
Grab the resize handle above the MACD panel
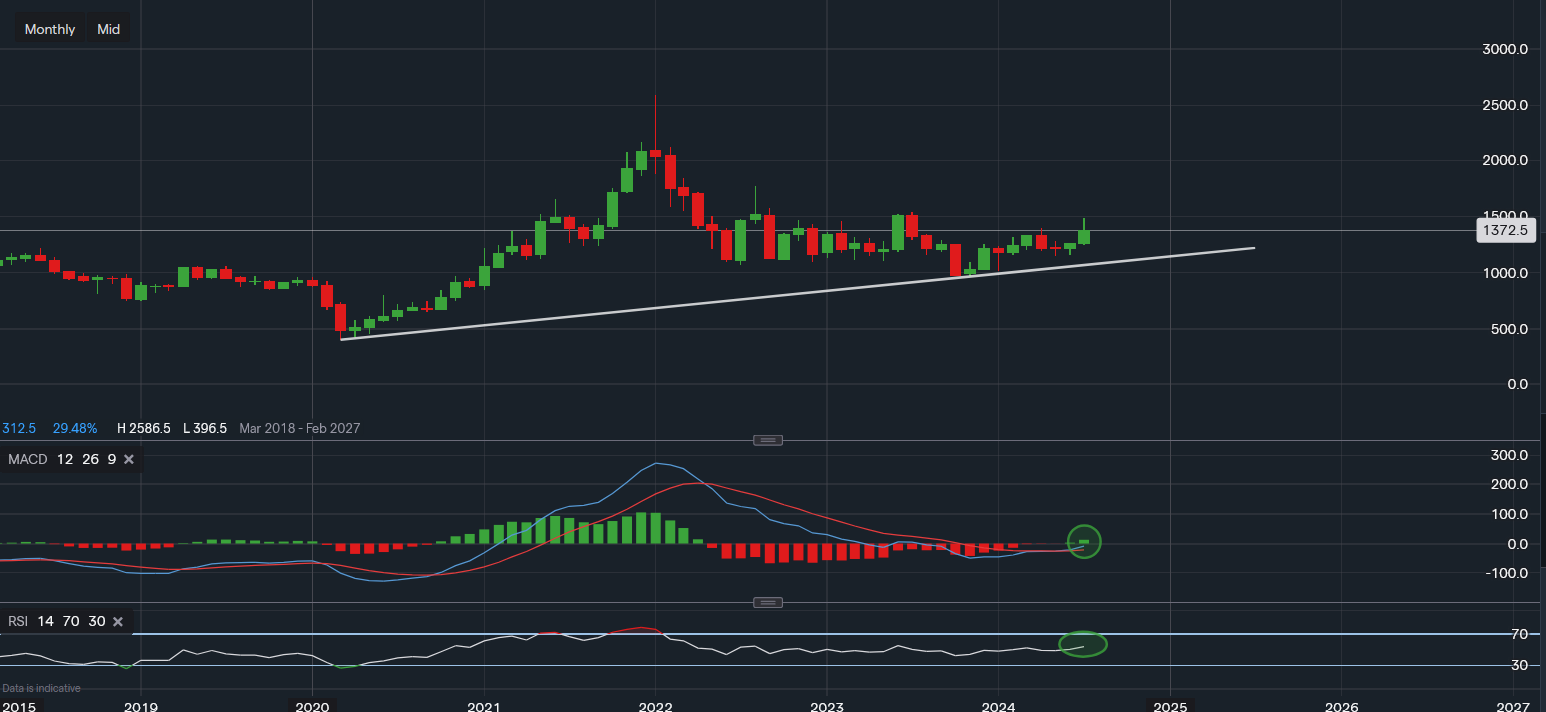[767, 440]
